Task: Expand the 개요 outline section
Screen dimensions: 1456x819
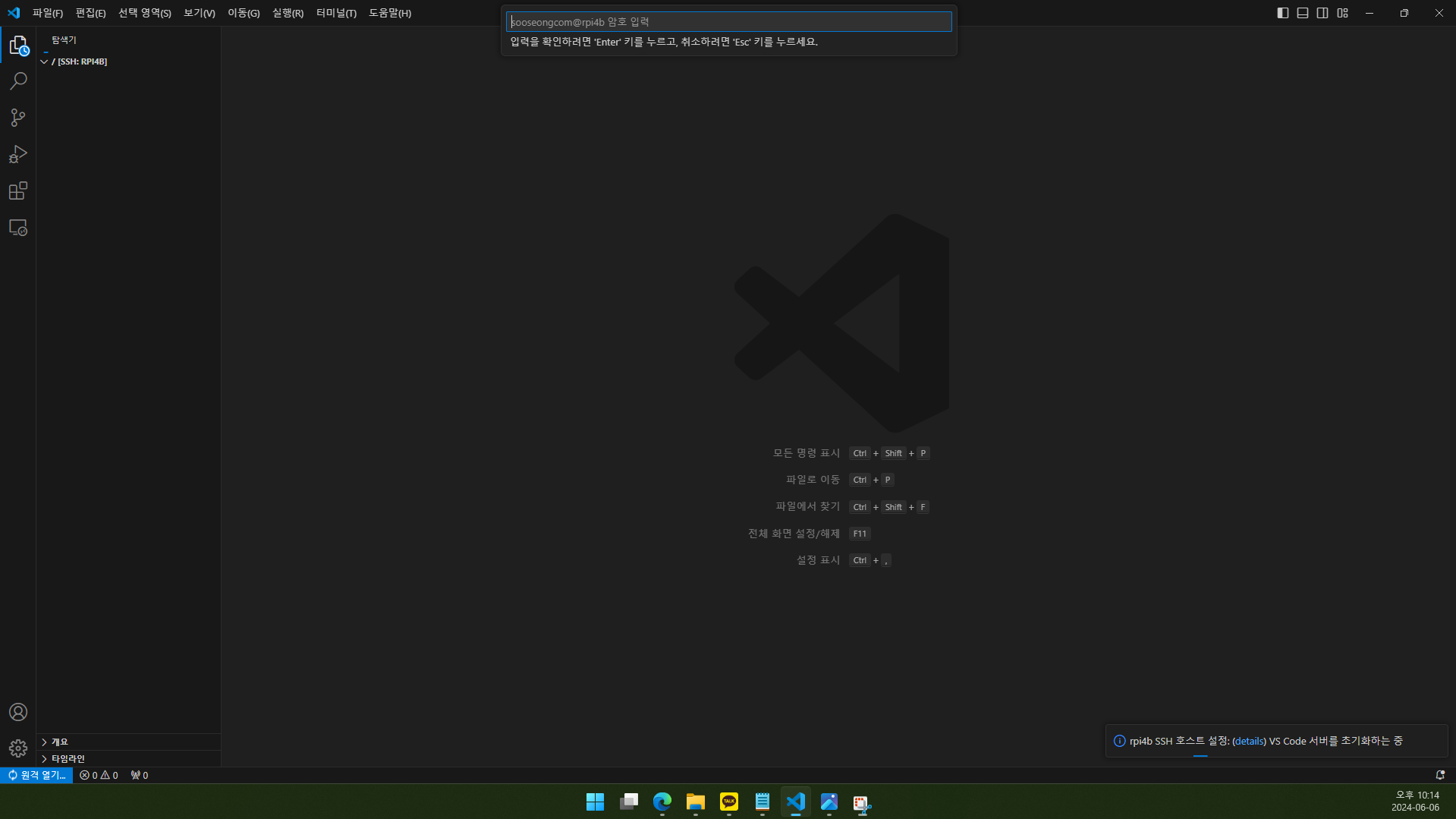Action: [128, 742]
